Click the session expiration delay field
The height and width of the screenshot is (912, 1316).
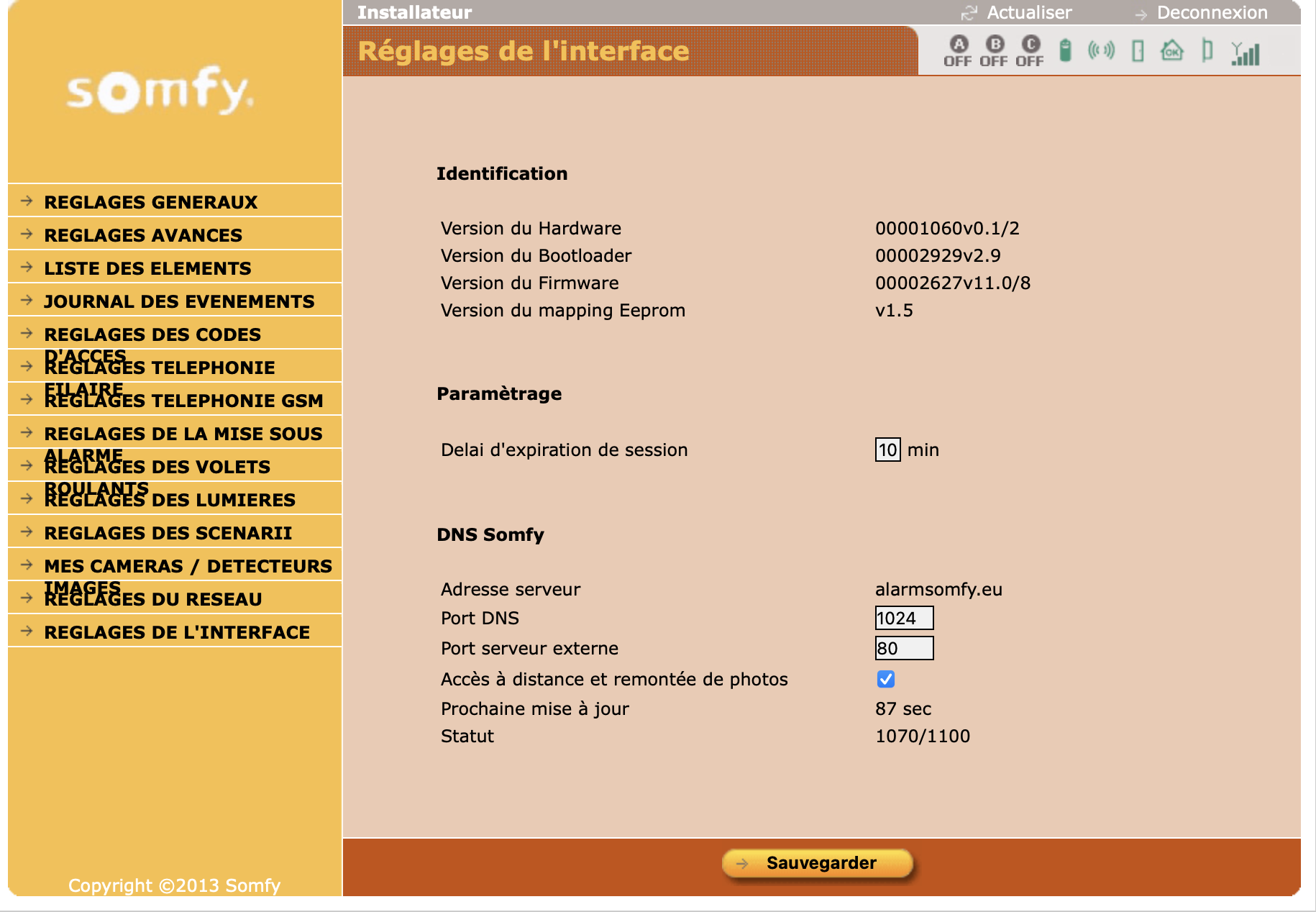pos(887,450)
